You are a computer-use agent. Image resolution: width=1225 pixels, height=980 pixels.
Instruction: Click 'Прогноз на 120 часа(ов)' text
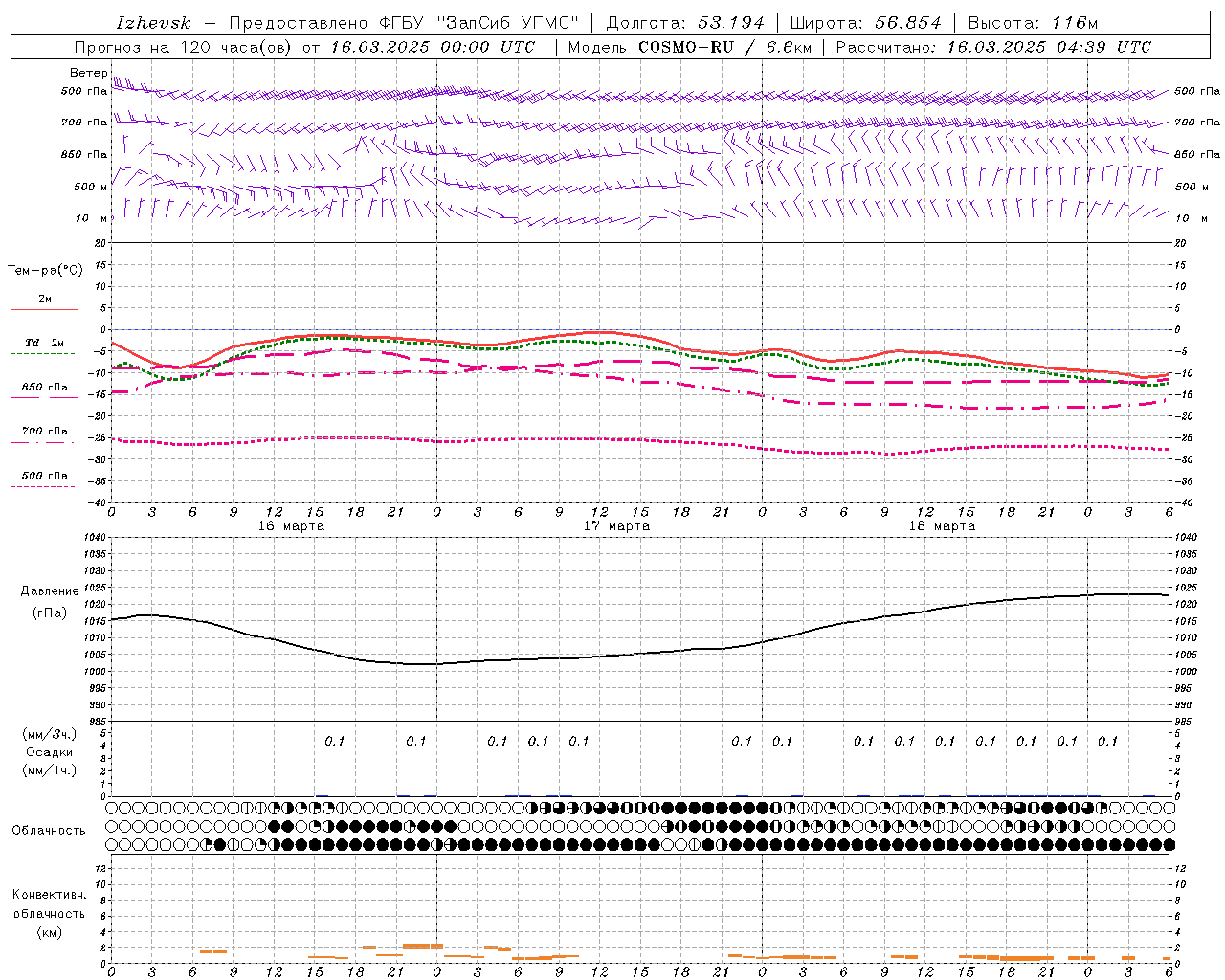pyautogui.click(x=185, y=47)
